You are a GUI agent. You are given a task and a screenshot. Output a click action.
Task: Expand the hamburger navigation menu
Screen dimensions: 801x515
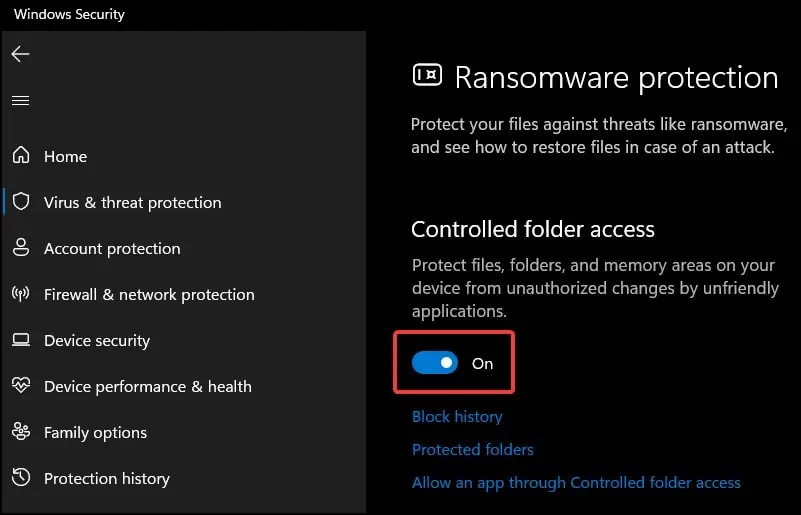[20, 100]
